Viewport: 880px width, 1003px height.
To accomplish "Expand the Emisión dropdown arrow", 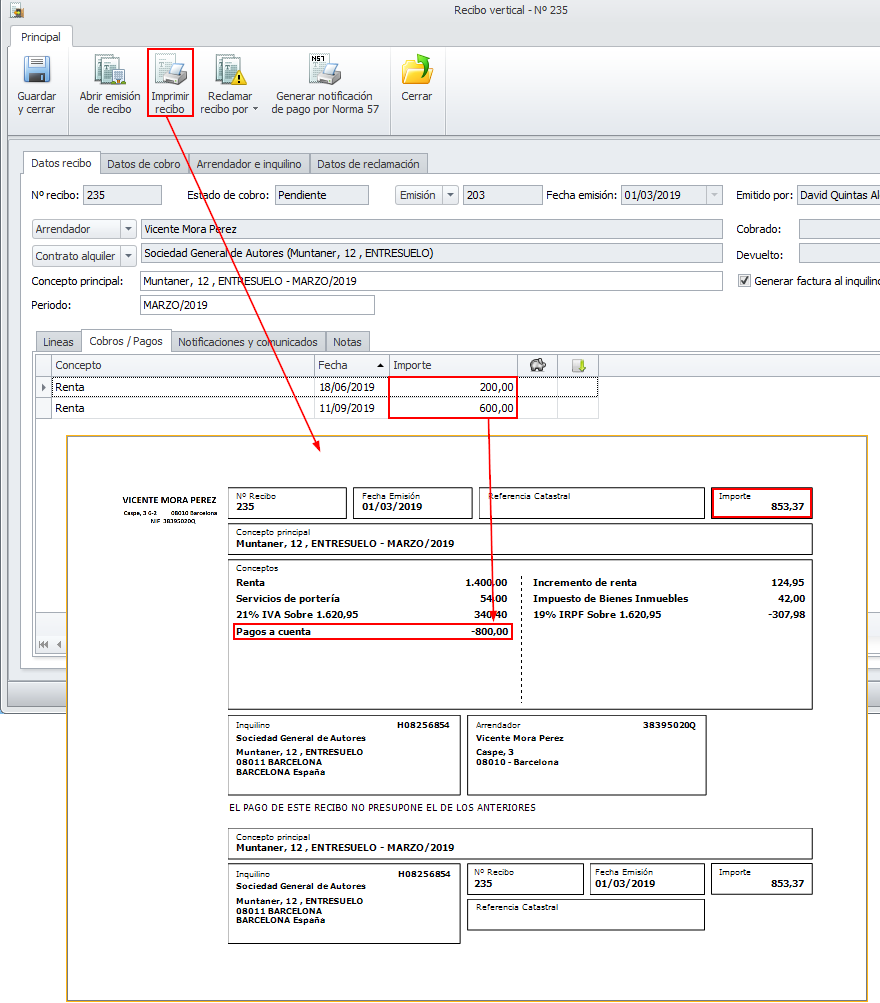I will [450, 195].
